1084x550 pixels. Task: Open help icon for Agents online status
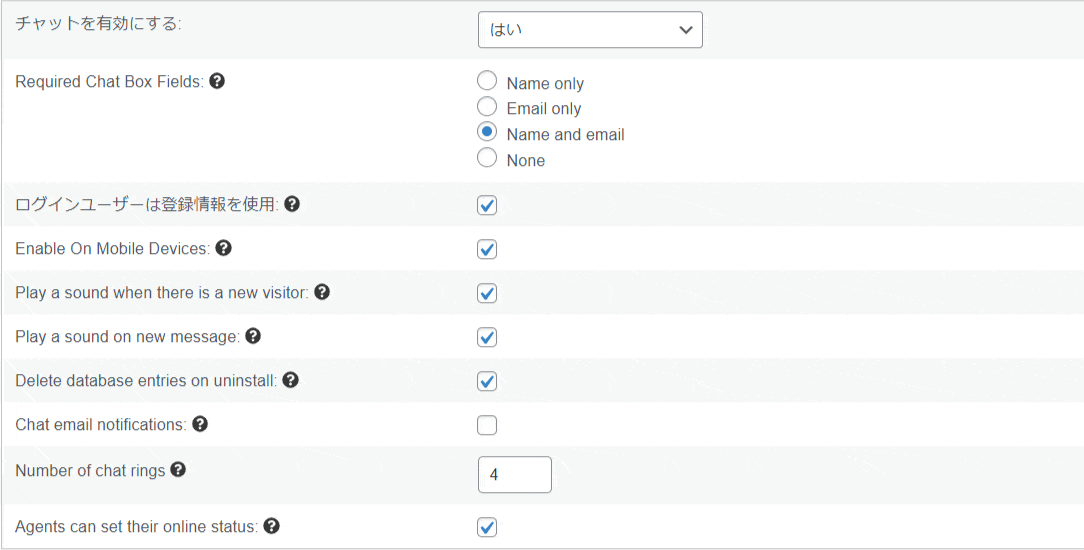[x=272, y=527]
